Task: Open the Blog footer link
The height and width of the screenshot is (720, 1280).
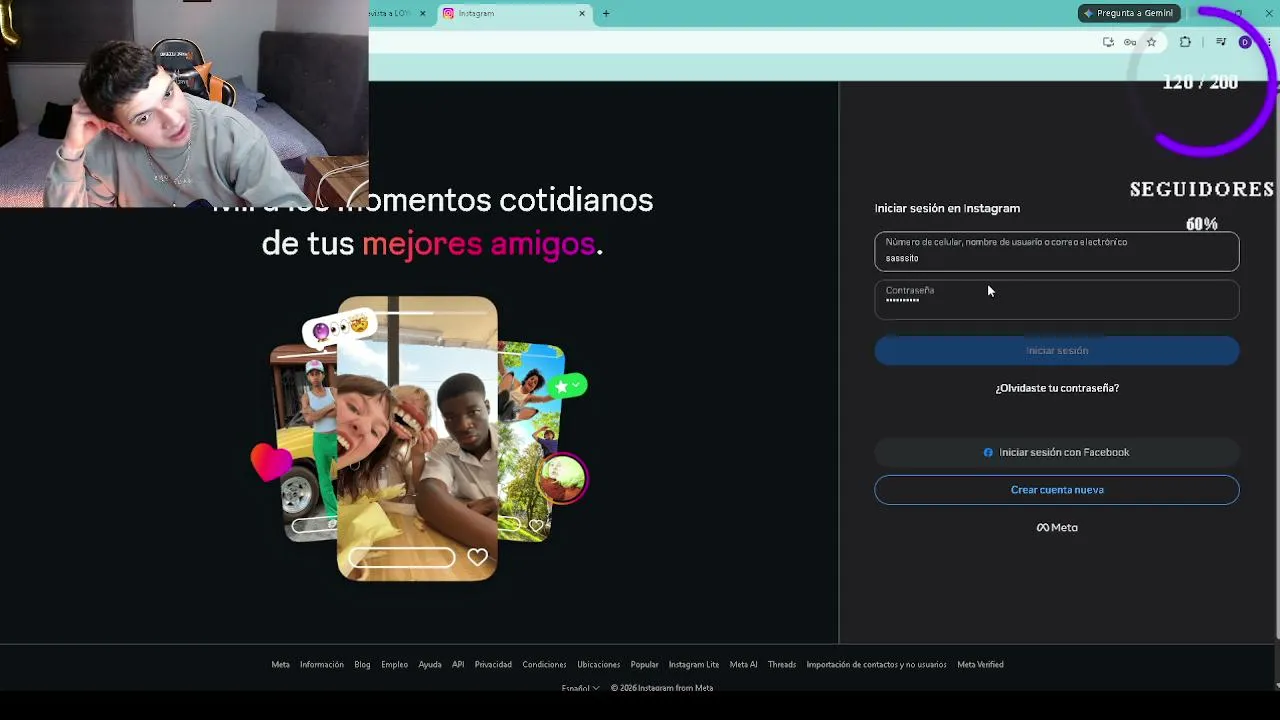Action: [362, 664]
